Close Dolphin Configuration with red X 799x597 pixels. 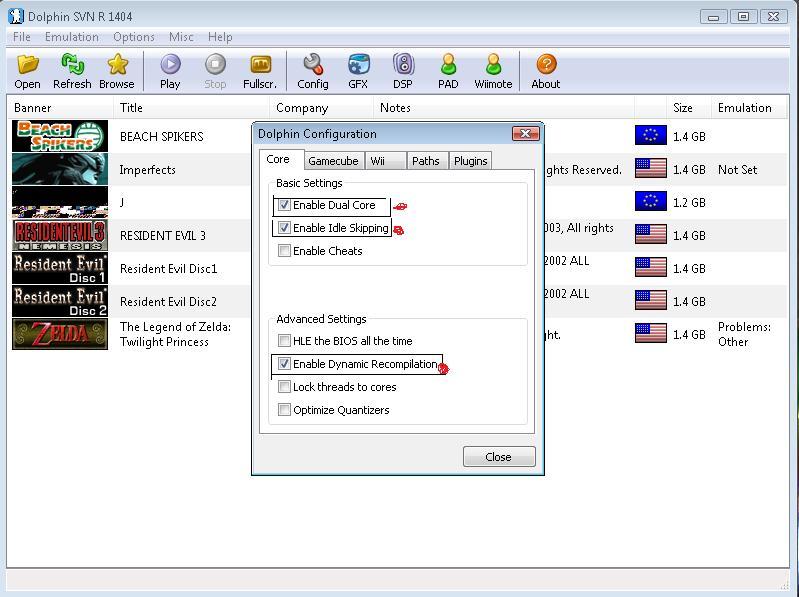point(525,133)
